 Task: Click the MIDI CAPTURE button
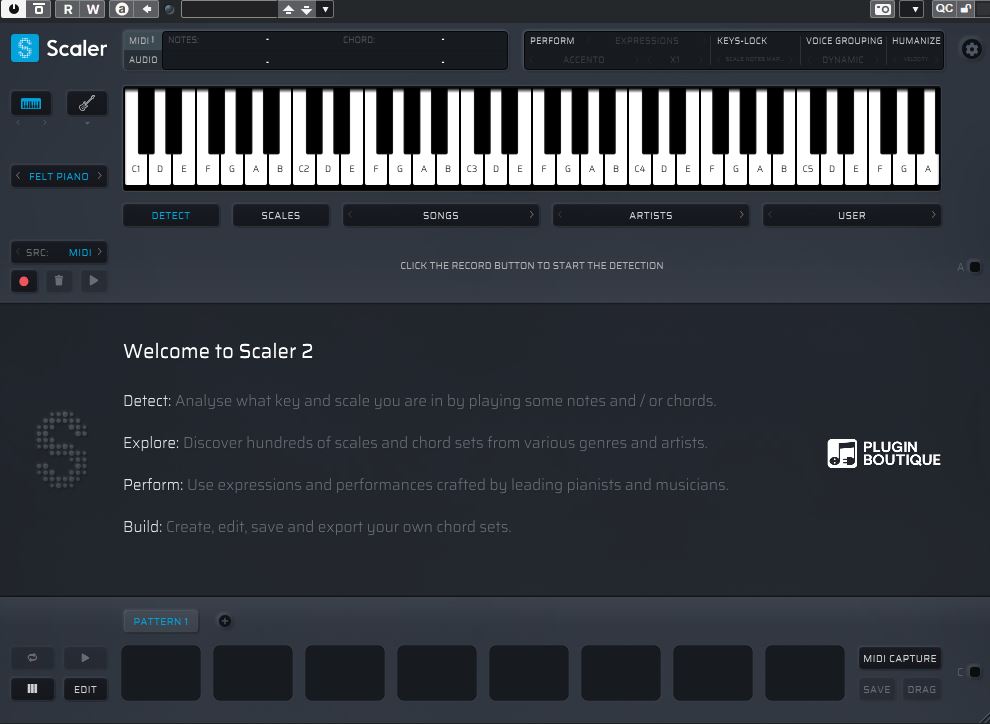click(900, 658)
